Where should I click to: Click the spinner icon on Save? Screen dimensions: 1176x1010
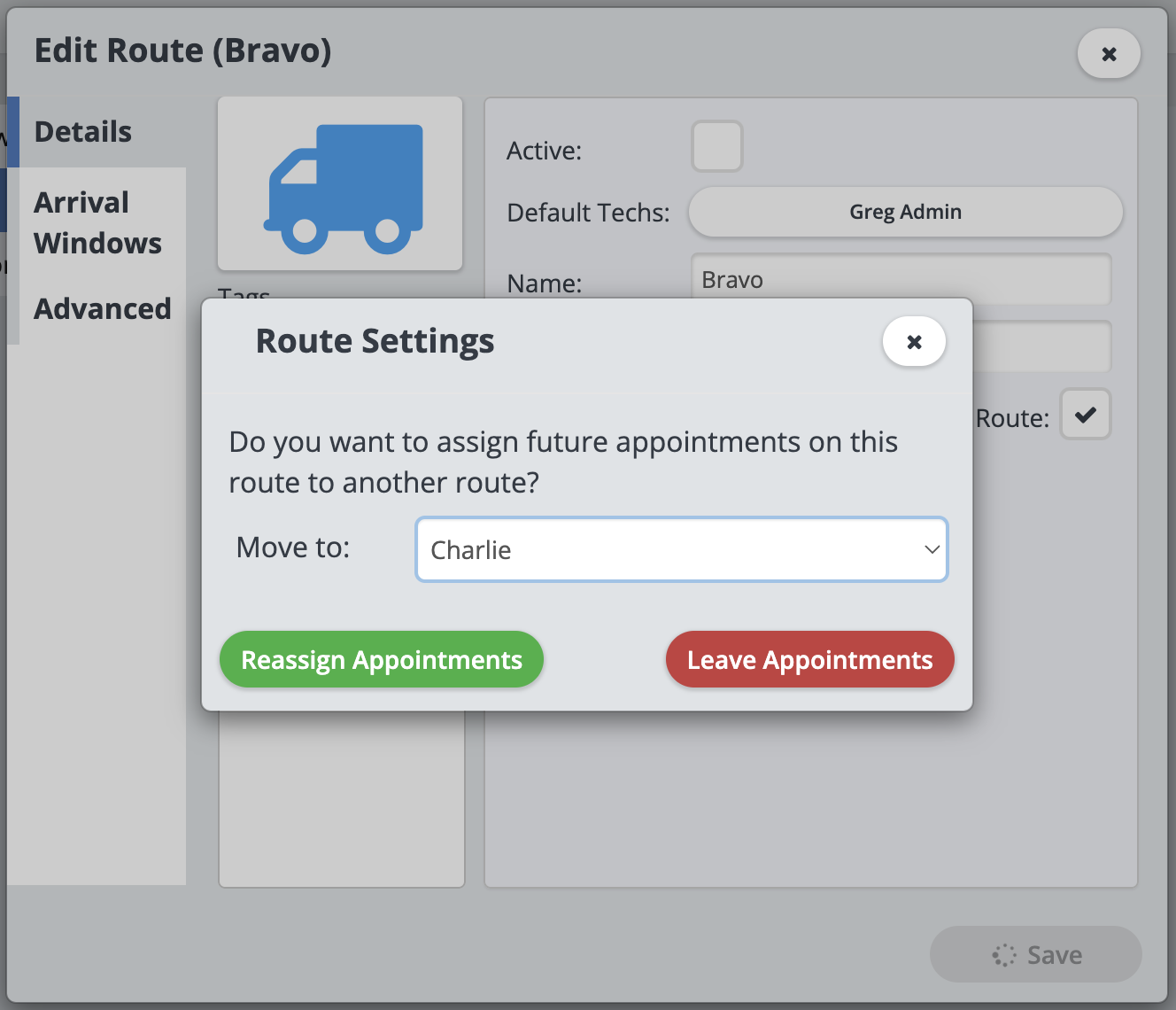pos(1004,955)
